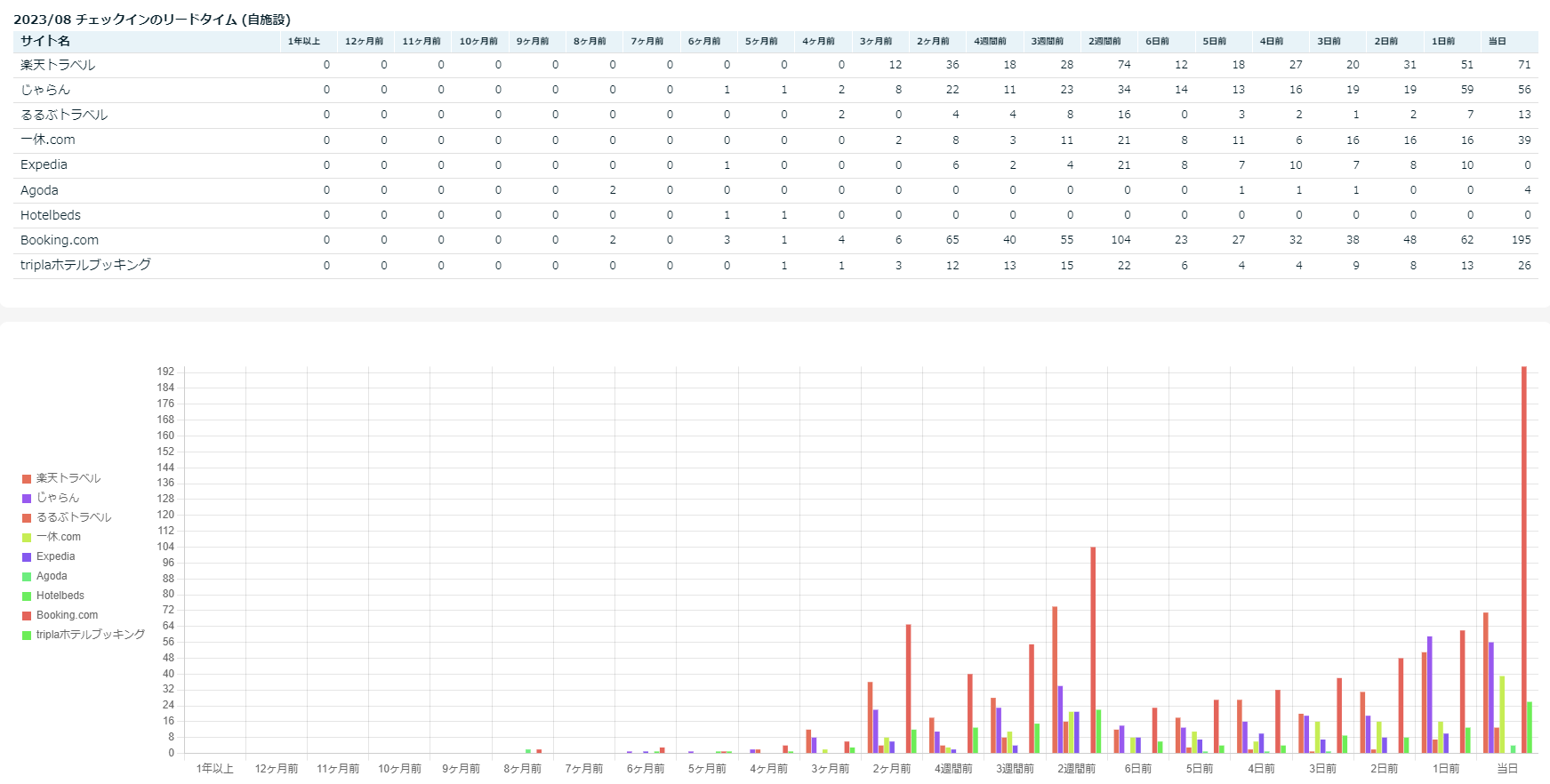Click the 当日 x-axis label under chart
Image resolution: width=1550 pixels, height=784 pixels.
tap(1507, 769)
